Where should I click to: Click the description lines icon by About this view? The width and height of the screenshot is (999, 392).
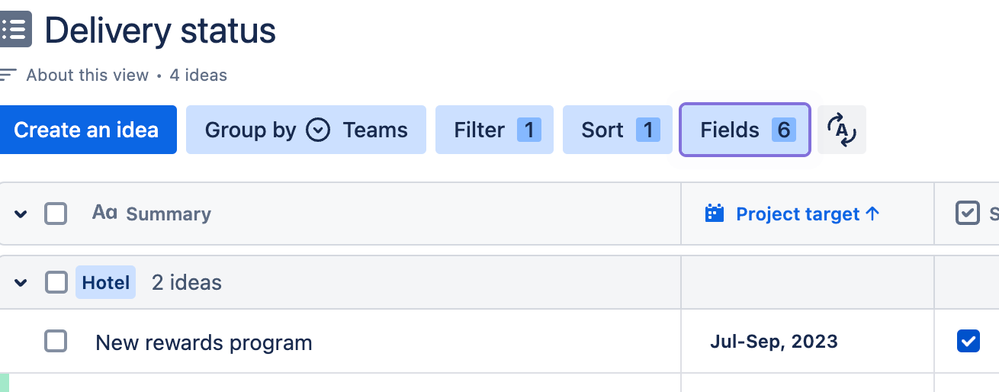(x=8, y=75)
